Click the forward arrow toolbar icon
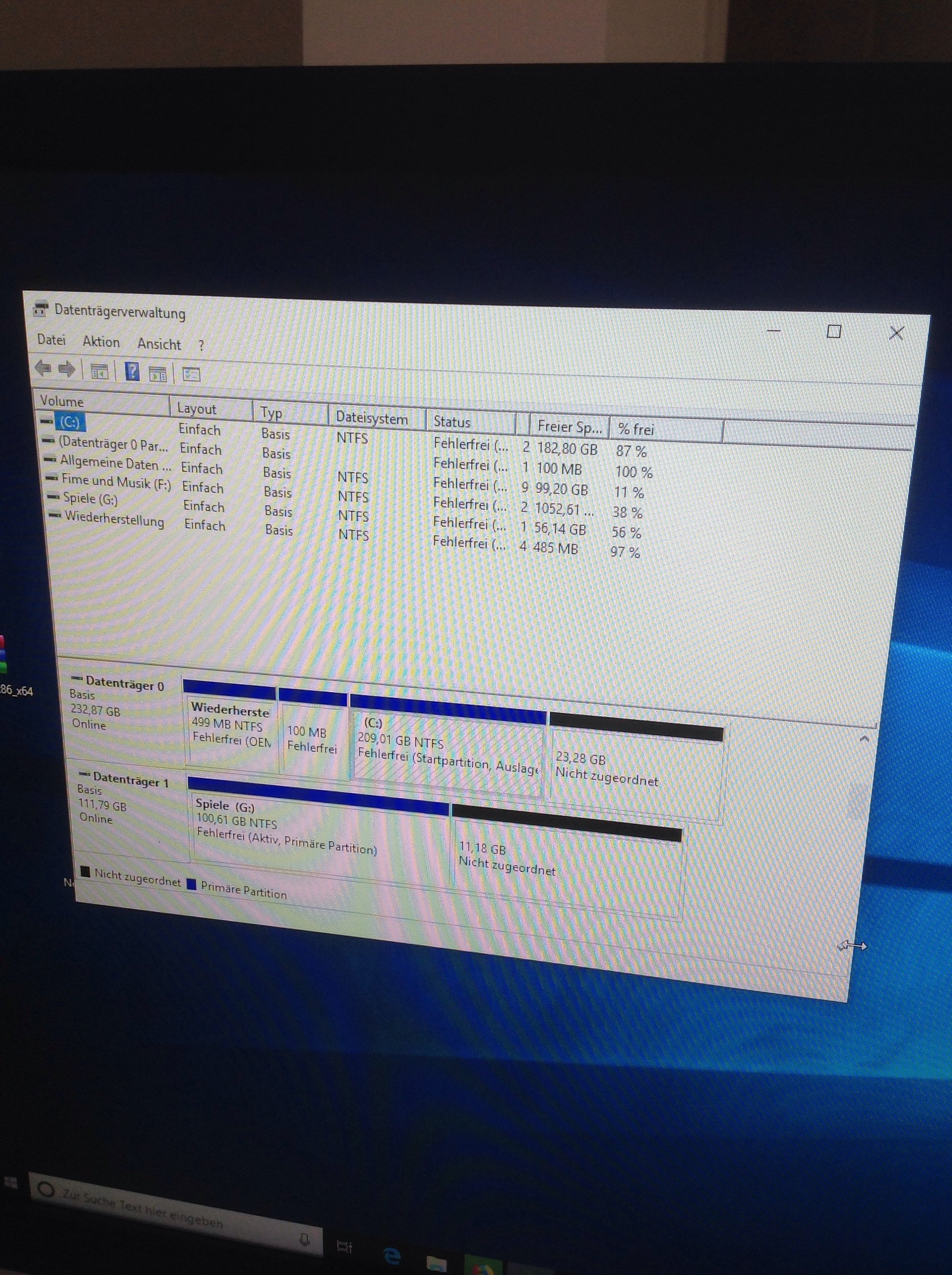This screenshot has width=952, height=1275. point(67,369)
